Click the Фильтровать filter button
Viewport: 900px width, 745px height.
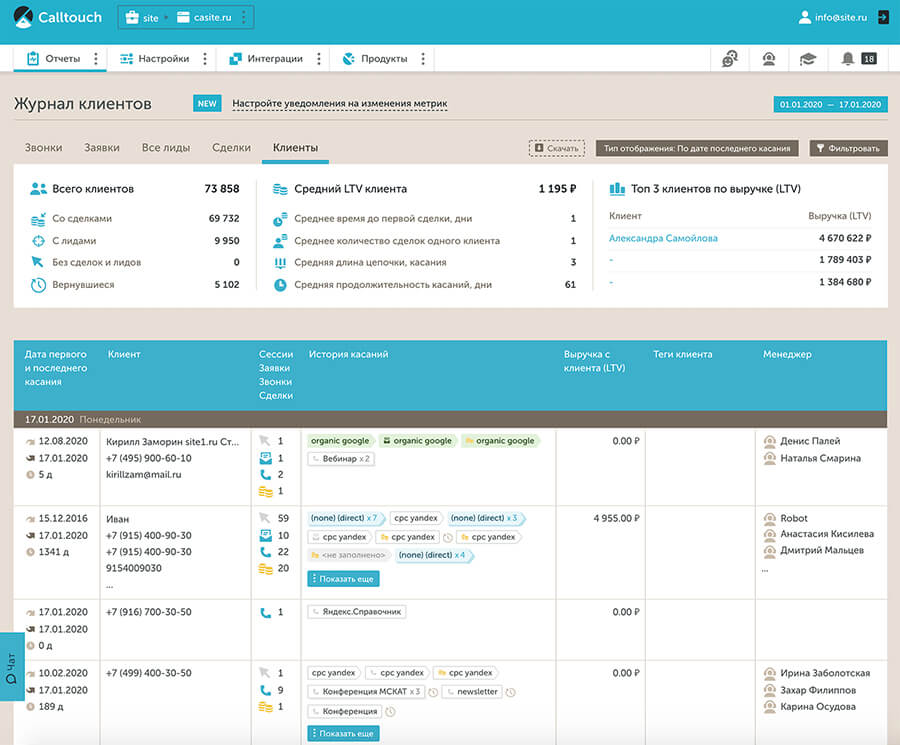tap(848, 148)
